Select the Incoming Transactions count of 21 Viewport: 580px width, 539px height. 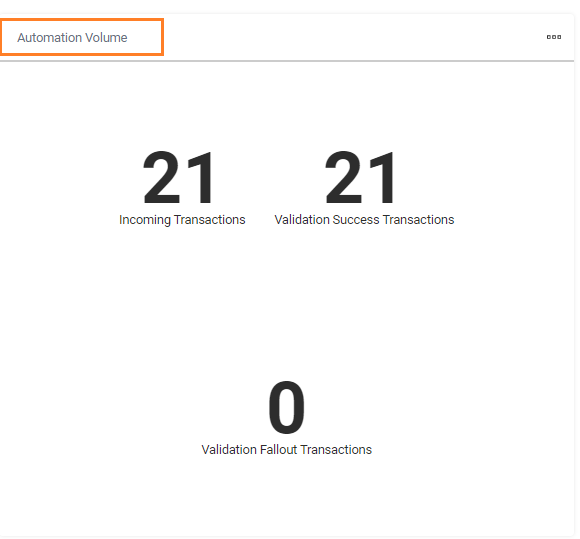click(178, 178)
